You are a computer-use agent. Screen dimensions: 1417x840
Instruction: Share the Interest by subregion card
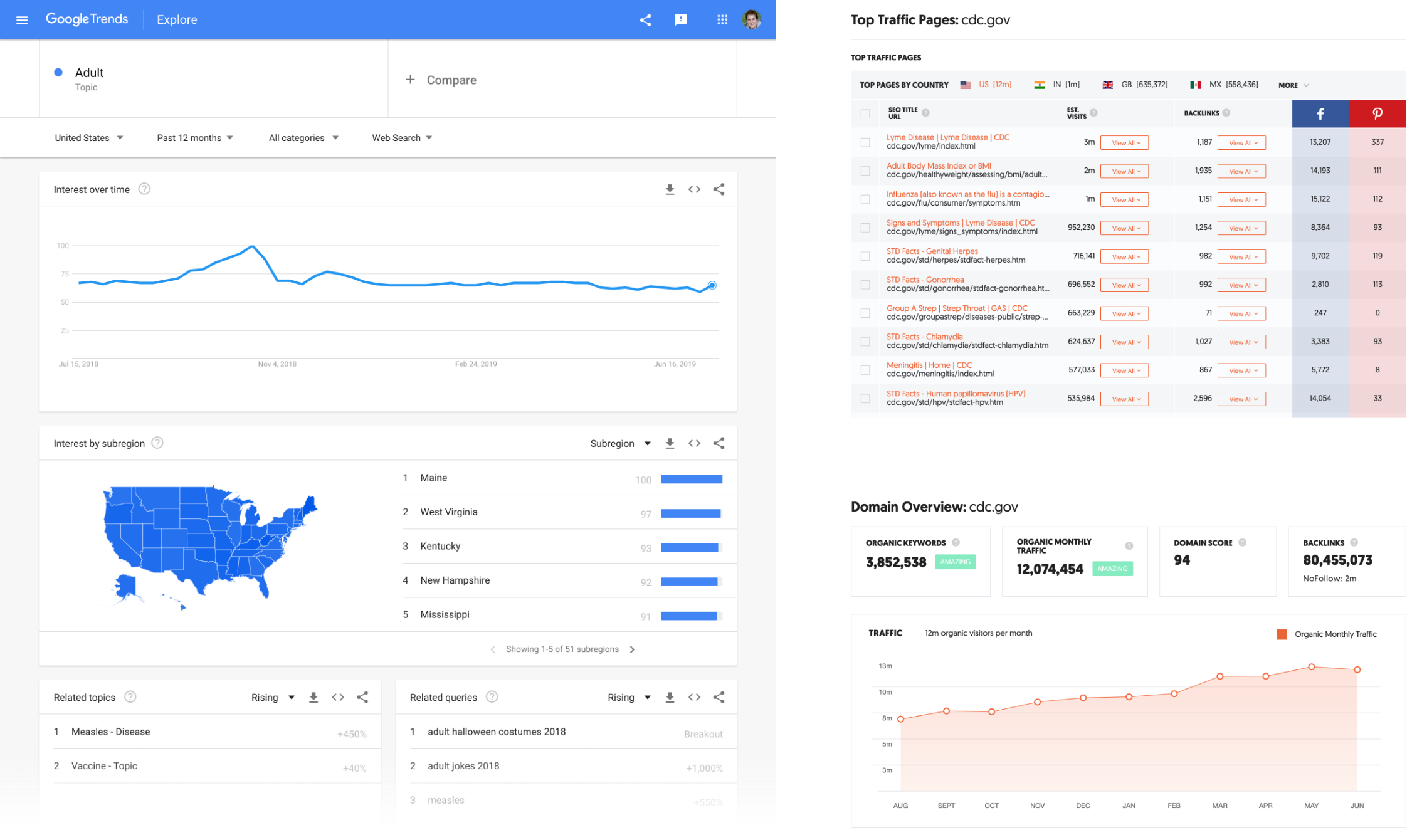[719, 443]
